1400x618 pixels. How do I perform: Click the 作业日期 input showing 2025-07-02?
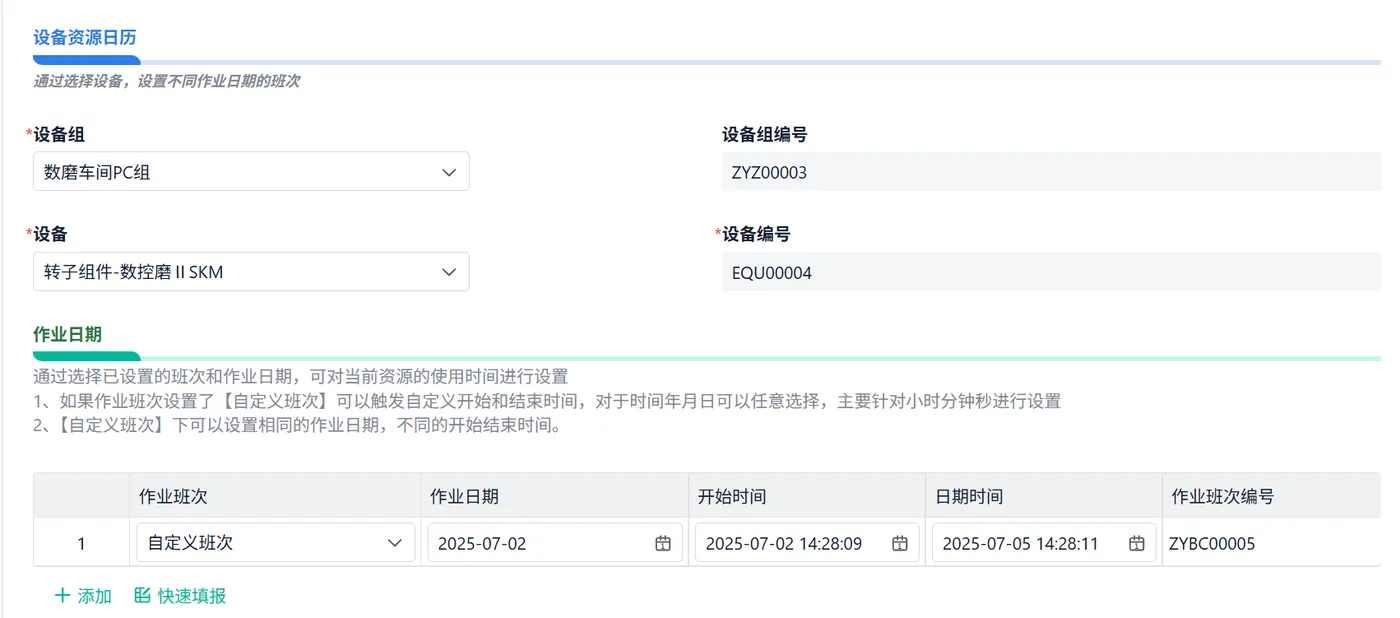tap(555, 543)
